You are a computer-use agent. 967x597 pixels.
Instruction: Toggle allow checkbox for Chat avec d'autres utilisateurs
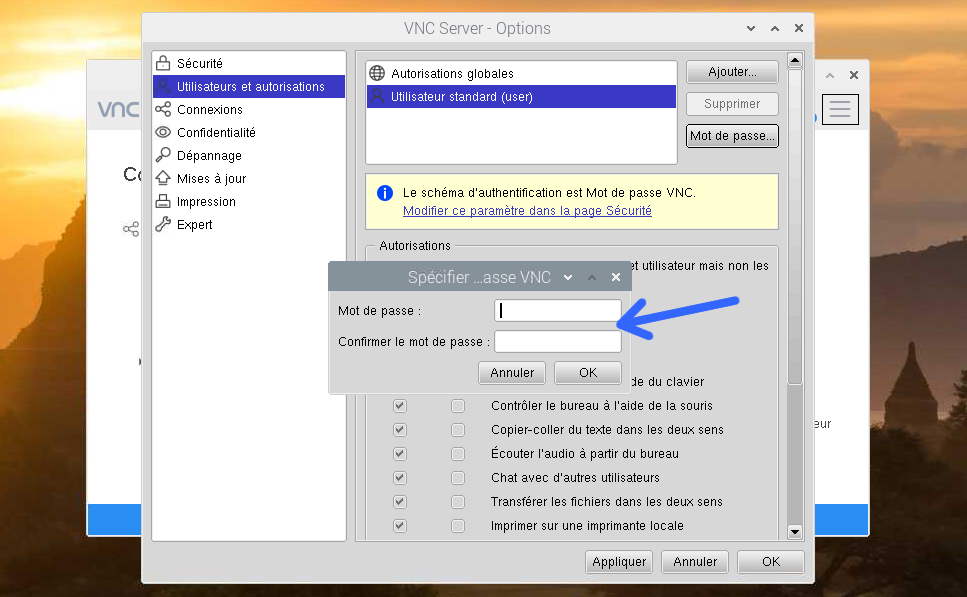tap(400, 477)
